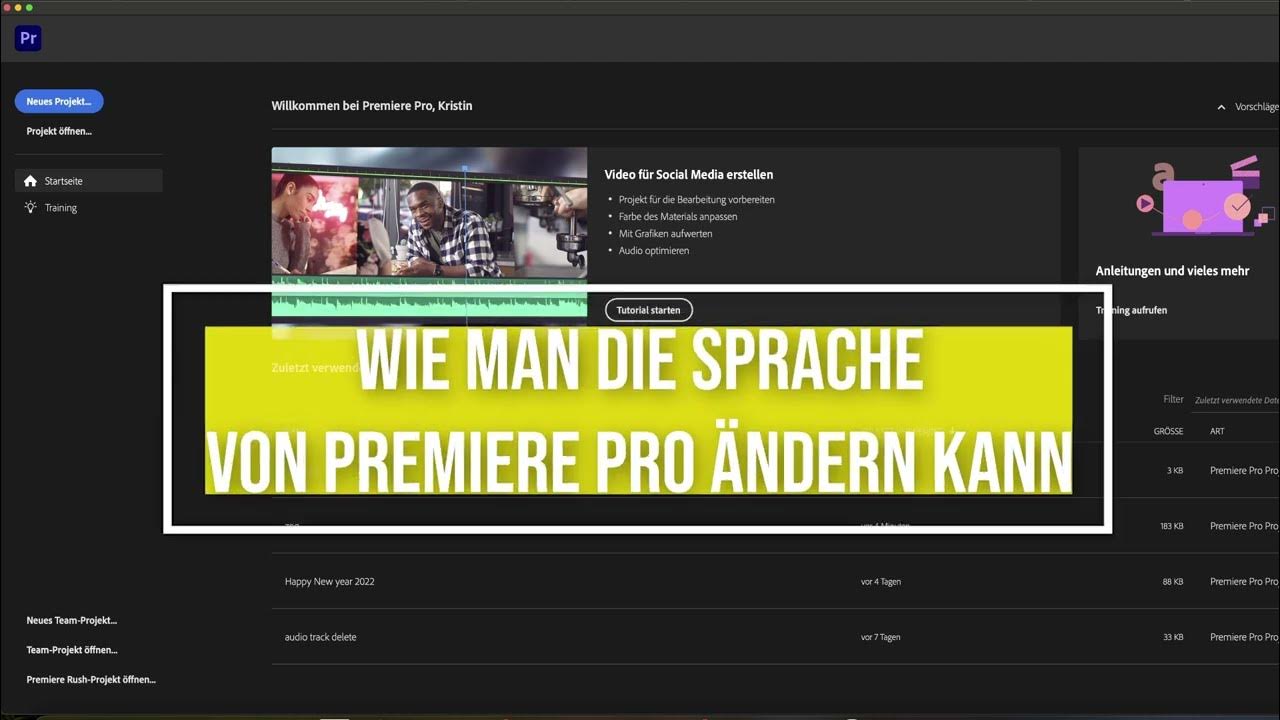Click the 'vor 4 Tagen' date cell
1280x720 pixels.
(881, 581)
